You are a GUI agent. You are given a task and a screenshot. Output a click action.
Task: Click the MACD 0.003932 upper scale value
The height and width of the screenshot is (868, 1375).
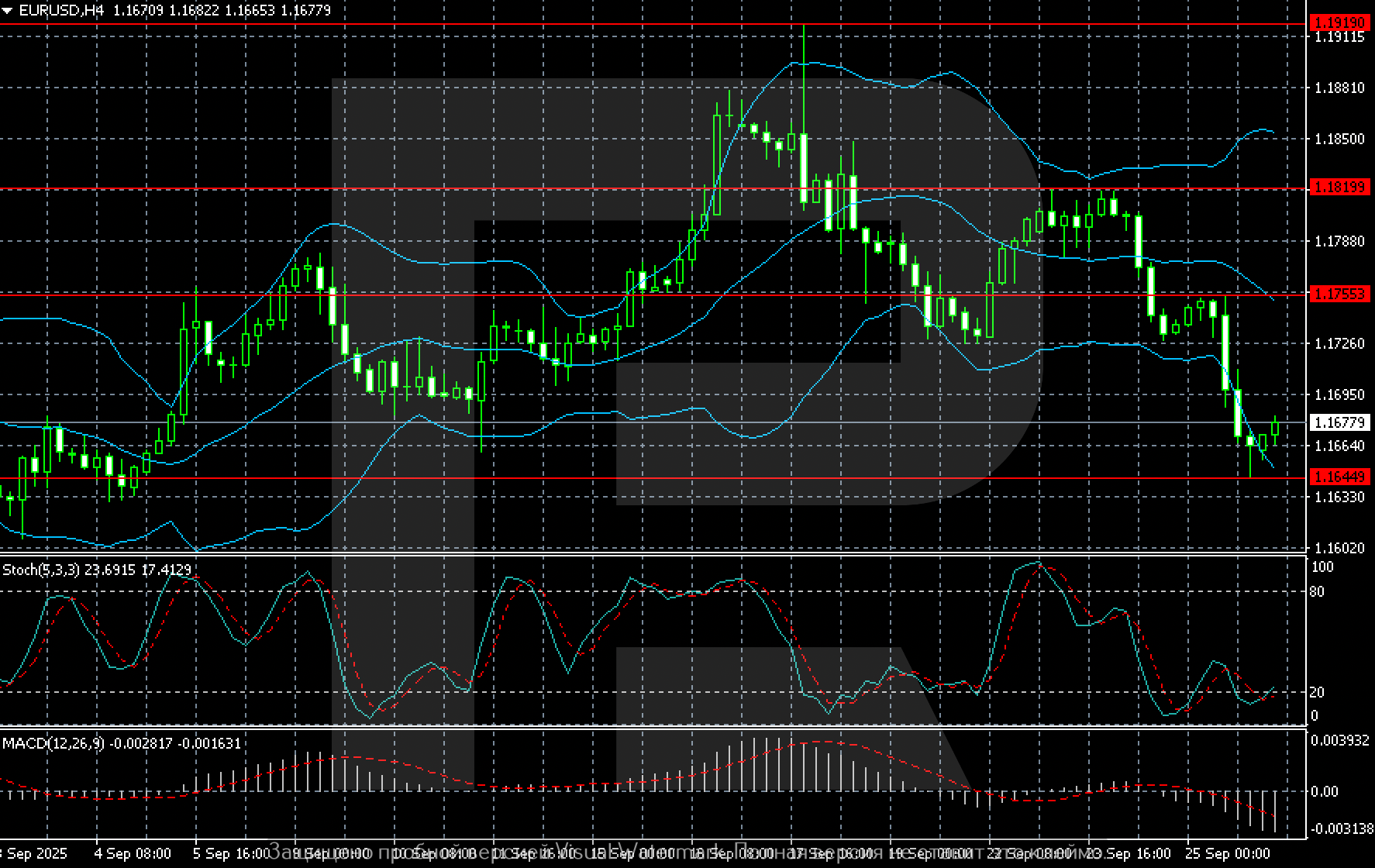[1339, 741]
